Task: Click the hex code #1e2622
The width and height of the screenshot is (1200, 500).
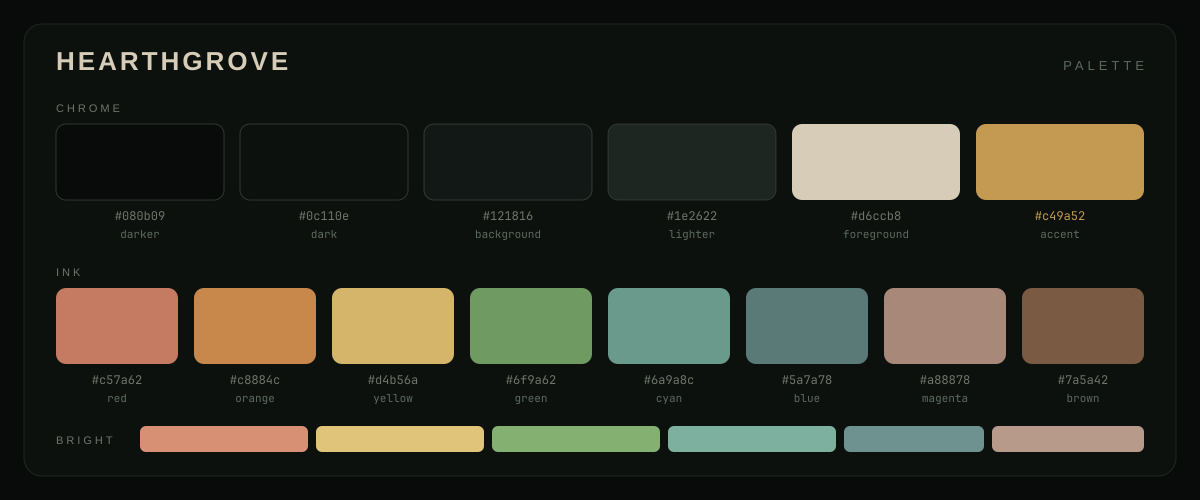Action: coord(692,216)
